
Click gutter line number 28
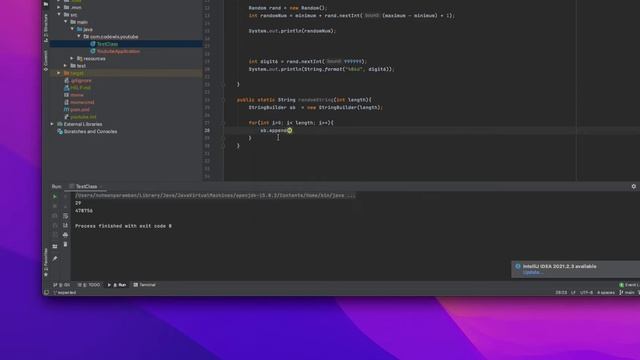207,131
